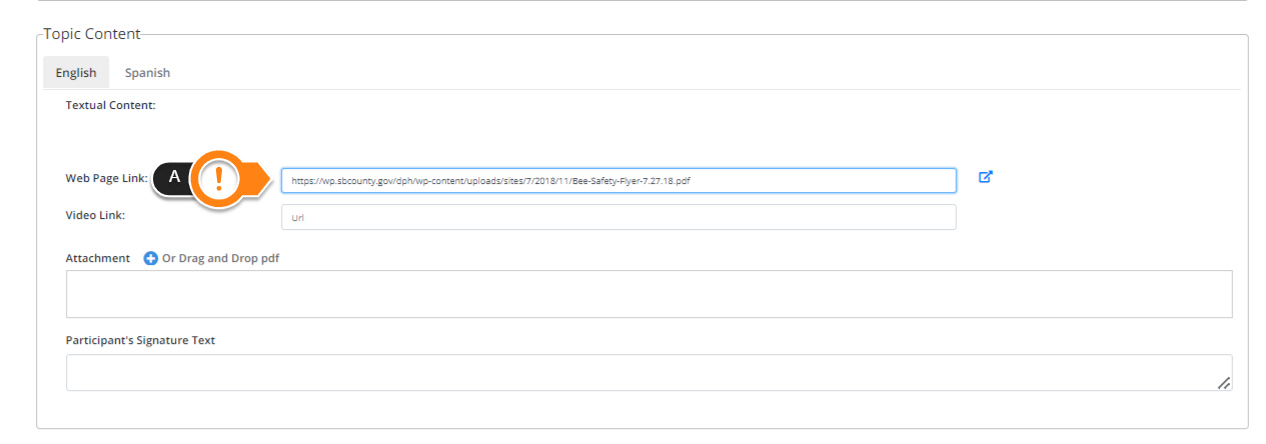1266x444 pixels.
Task: Click the 'Topic Content' section heading
Action: click(92, 34)
